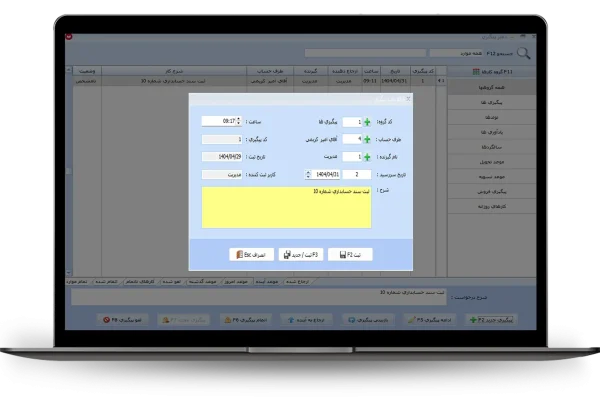Click the کاربر ثبت کننده field

tap(222, 175)
